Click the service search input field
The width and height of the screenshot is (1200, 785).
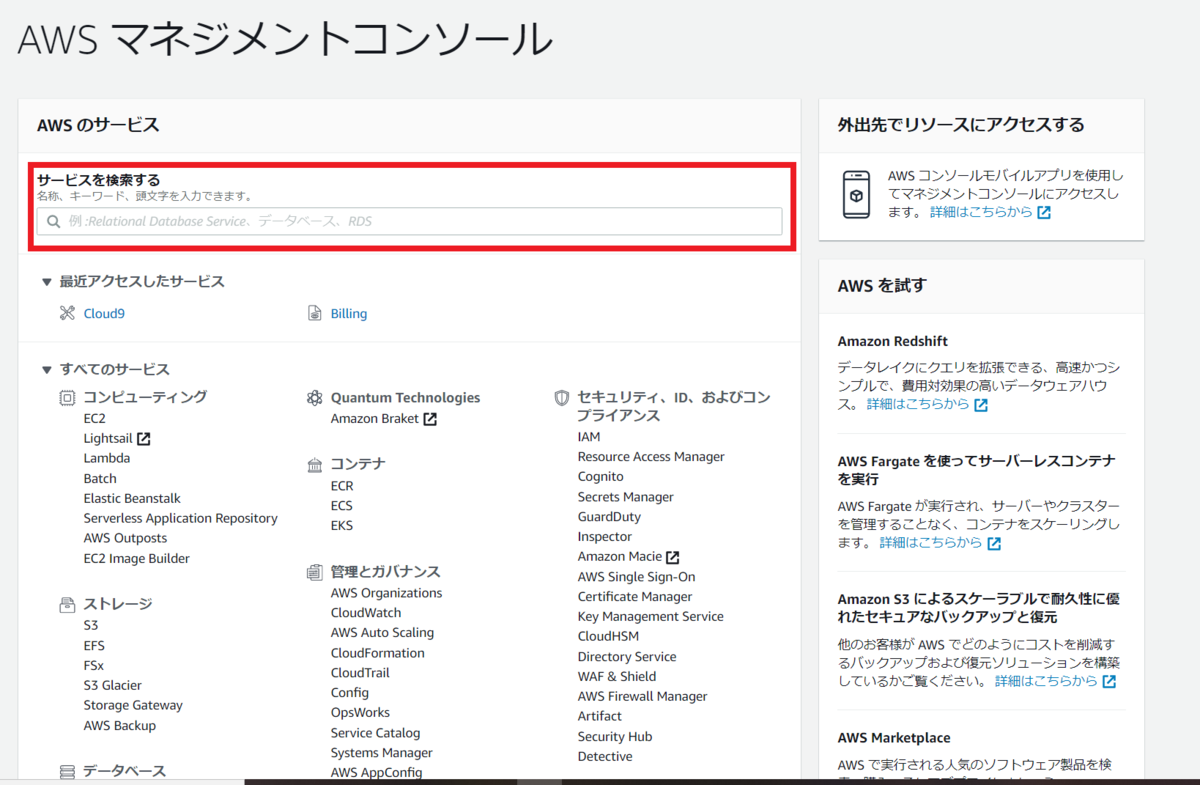409,221
